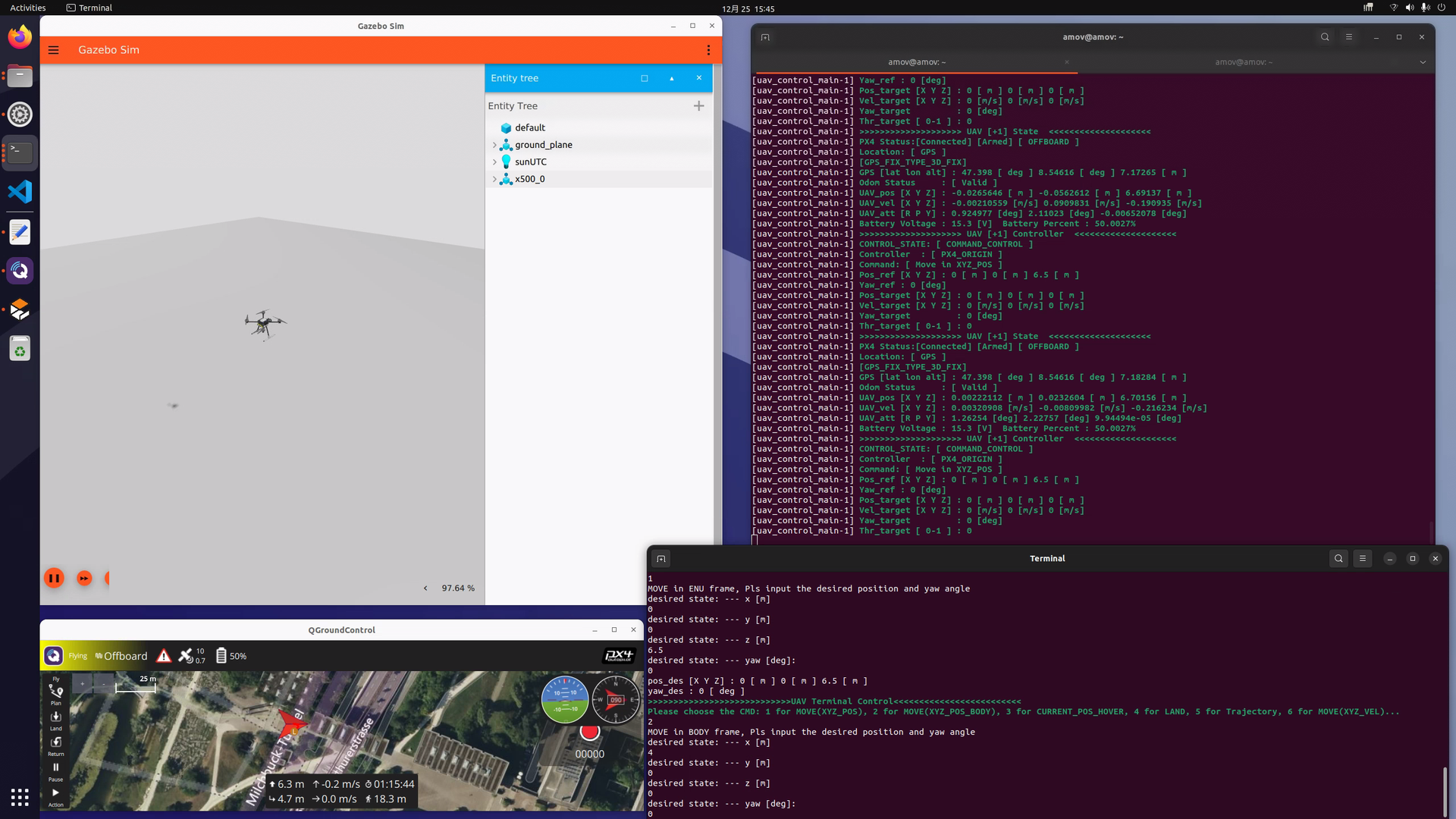
Task: Click the Pause tool in QGroundControl toolstrip
Action: pos(55,771)
